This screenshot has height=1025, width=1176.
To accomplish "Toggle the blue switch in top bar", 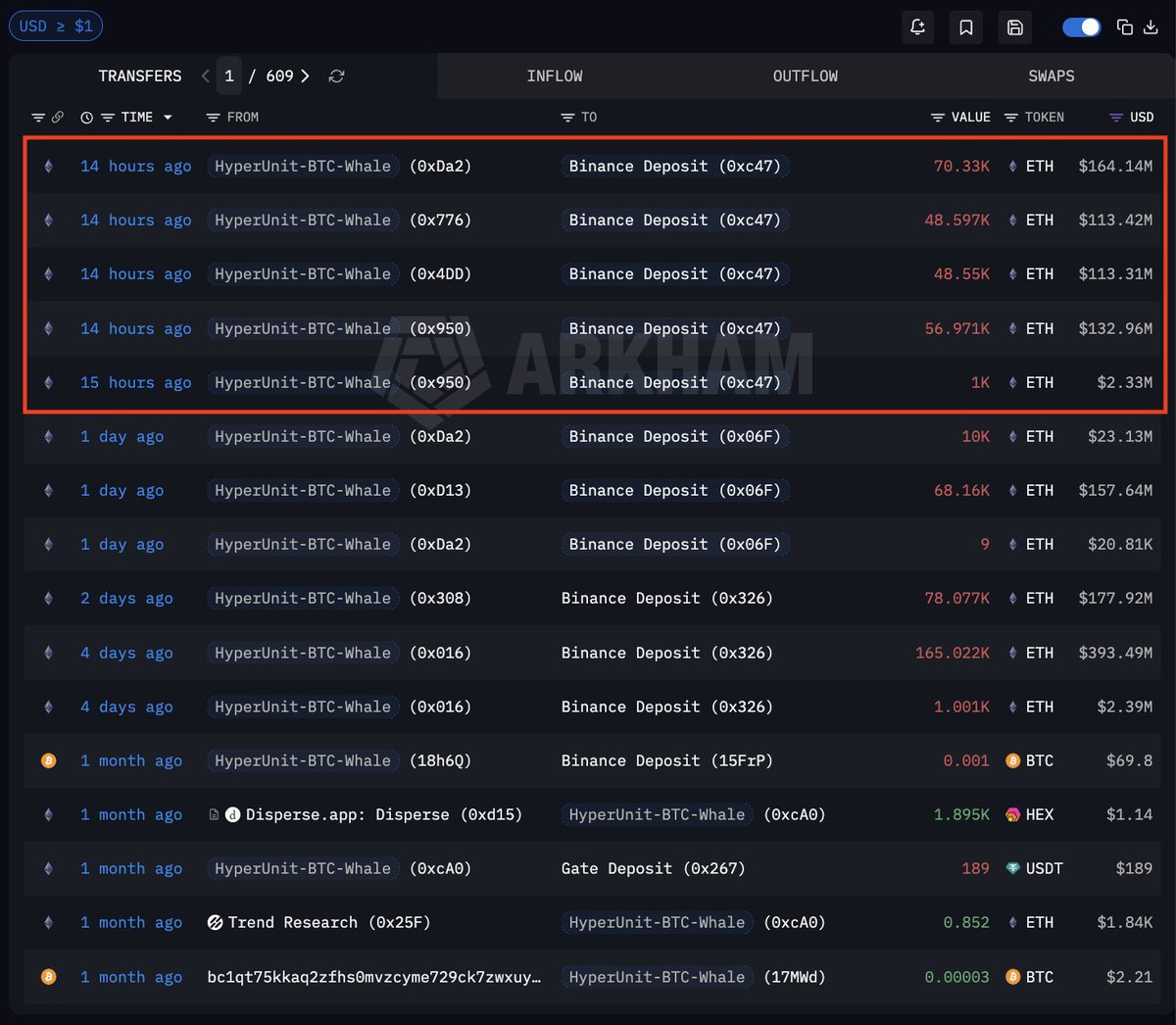I will click(1082, 27).
